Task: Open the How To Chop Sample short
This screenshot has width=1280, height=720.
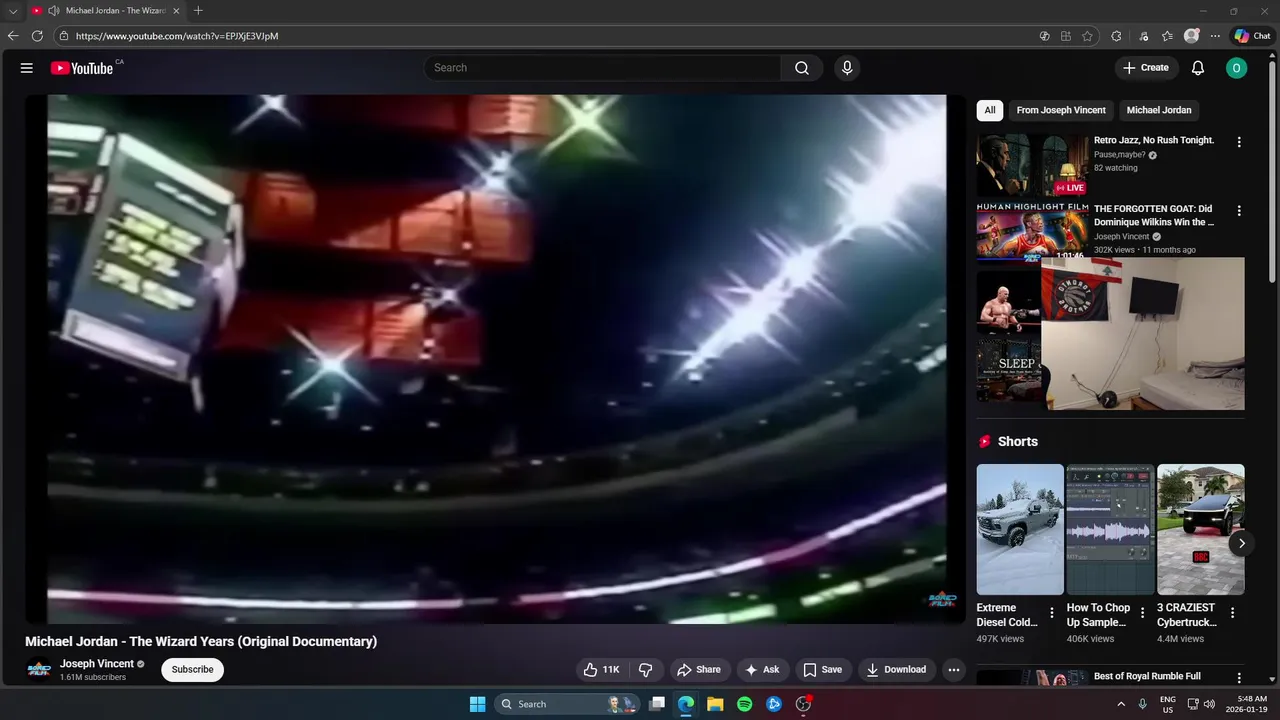Action: point(1110,529)
